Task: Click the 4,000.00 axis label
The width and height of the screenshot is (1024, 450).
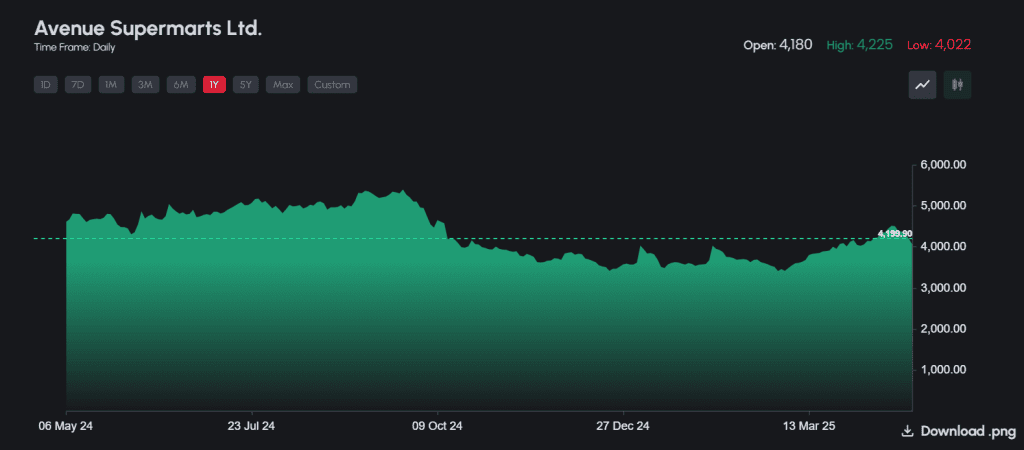Action: tap(942, 247)
